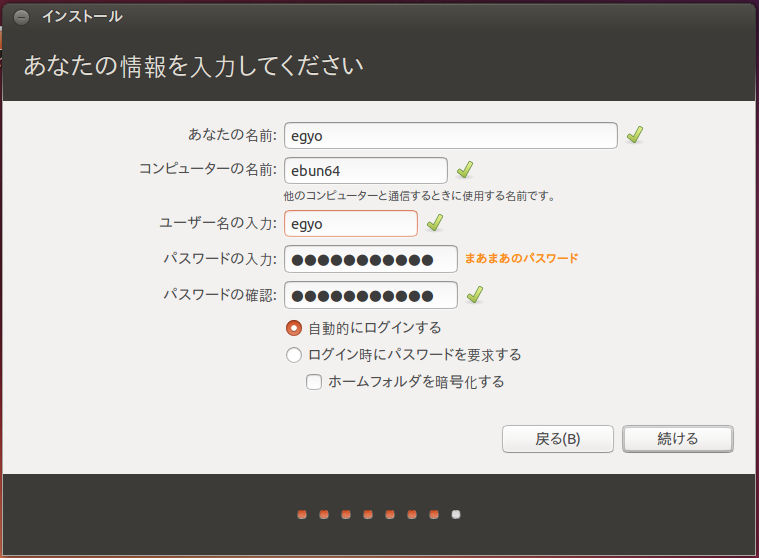Click green checkmark beside password confirmation

pos(475,294)
